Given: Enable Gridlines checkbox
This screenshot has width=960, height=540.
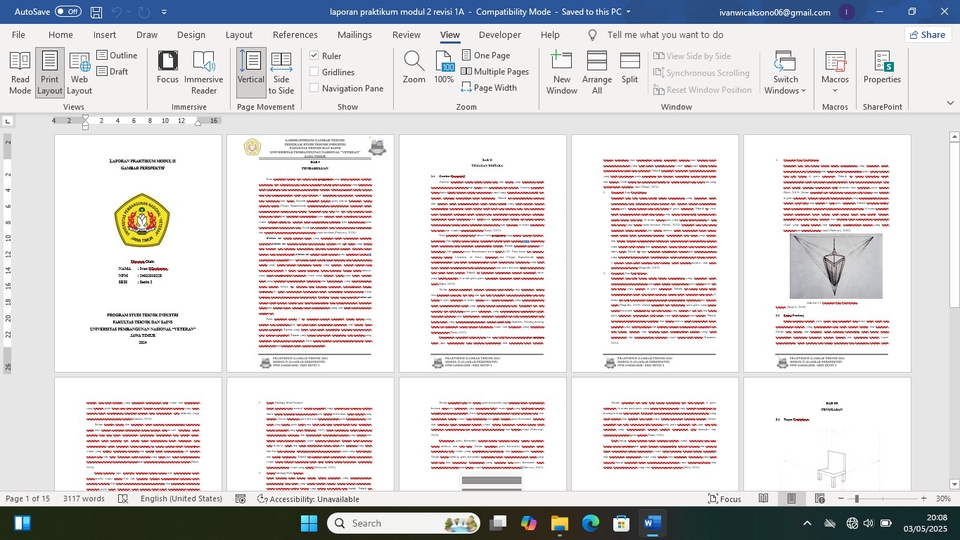Looking at the screenshot, I should coord(314,72).
